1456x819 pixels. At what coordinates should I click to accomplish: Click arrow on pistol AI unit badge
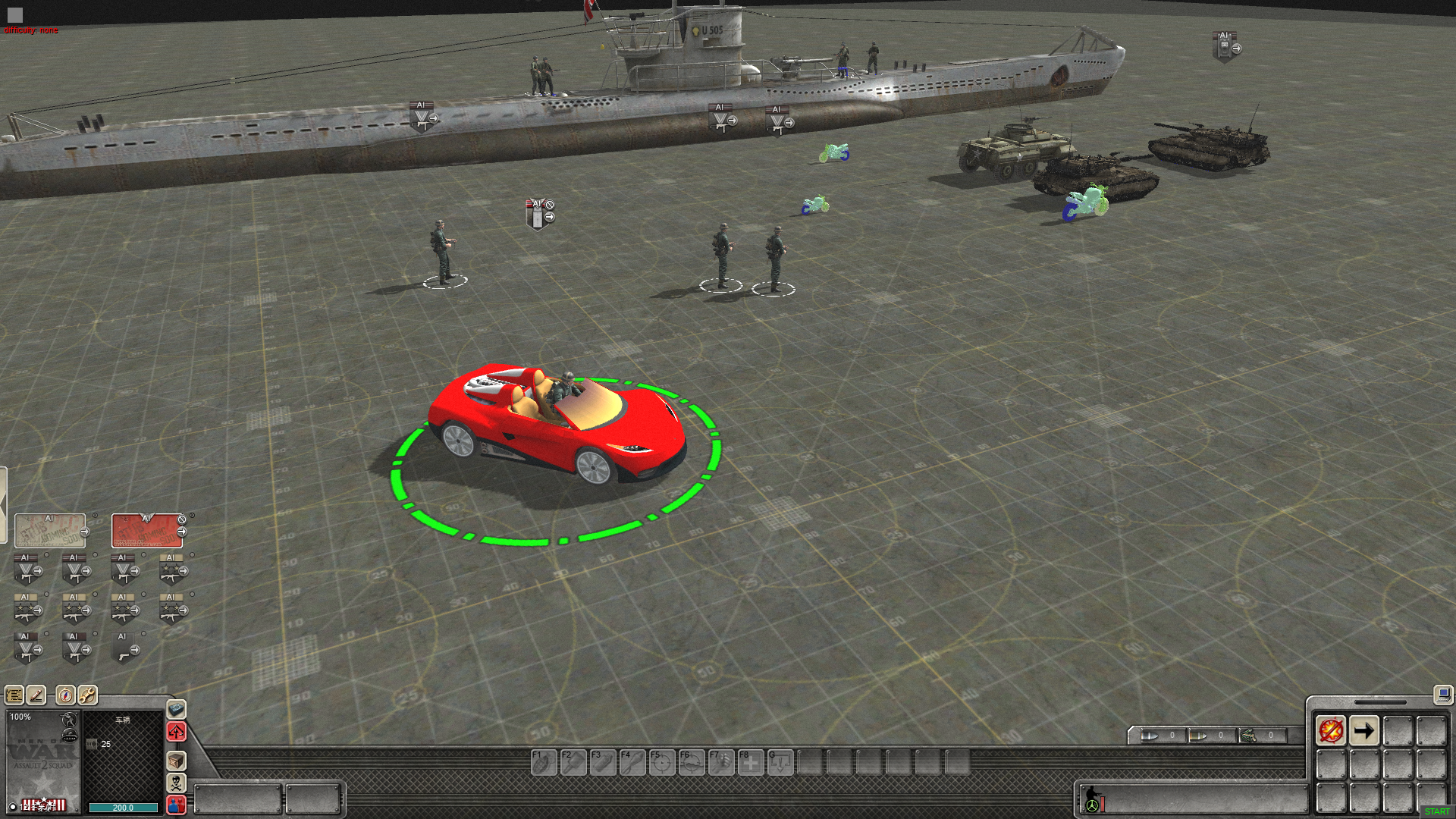pyautogui.click(x=134, y=650)
